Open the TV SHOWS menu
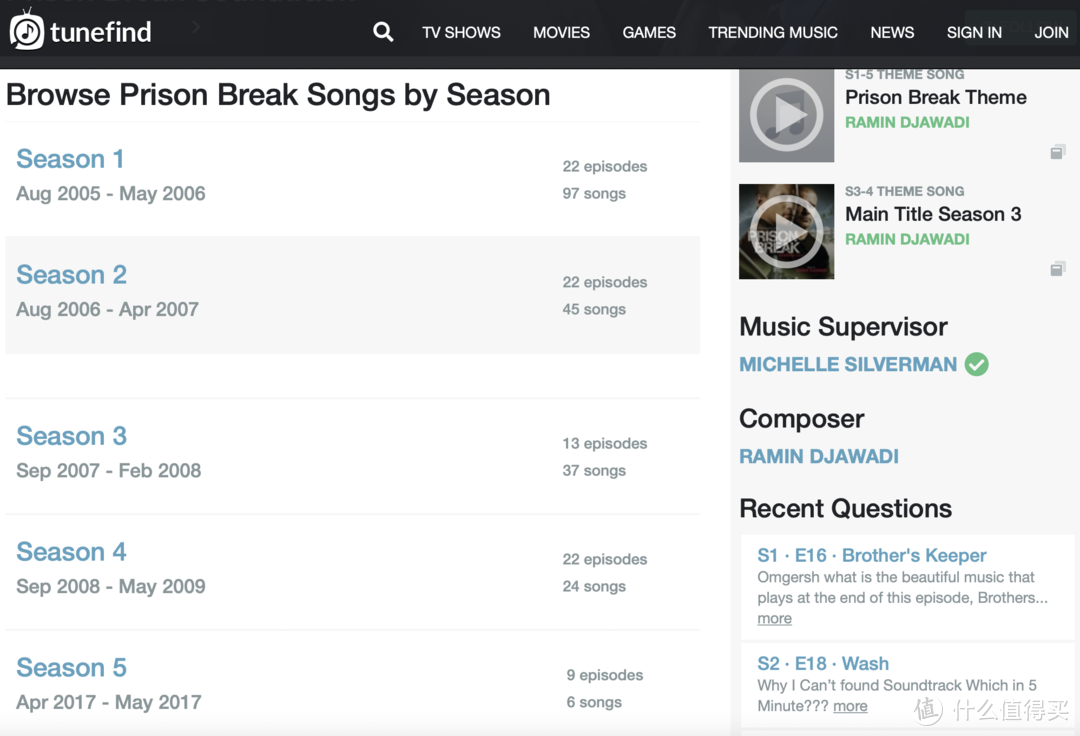1080x736 pixels. (461, 32)
